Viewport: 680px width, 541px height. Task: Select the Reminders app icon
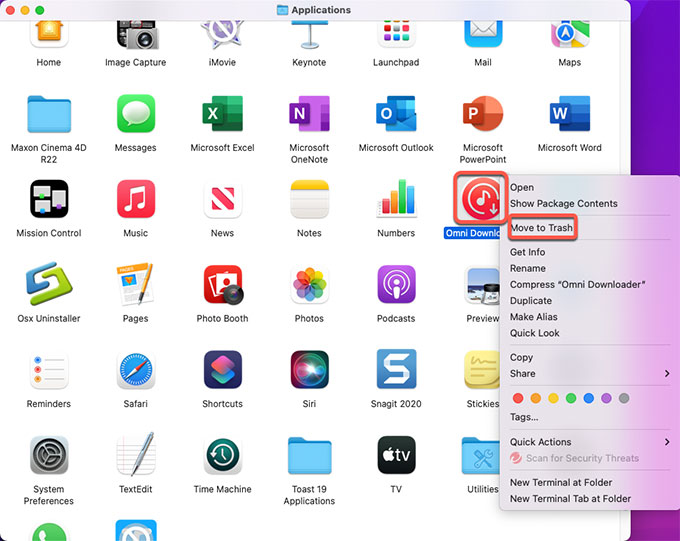tap(49, 370)
